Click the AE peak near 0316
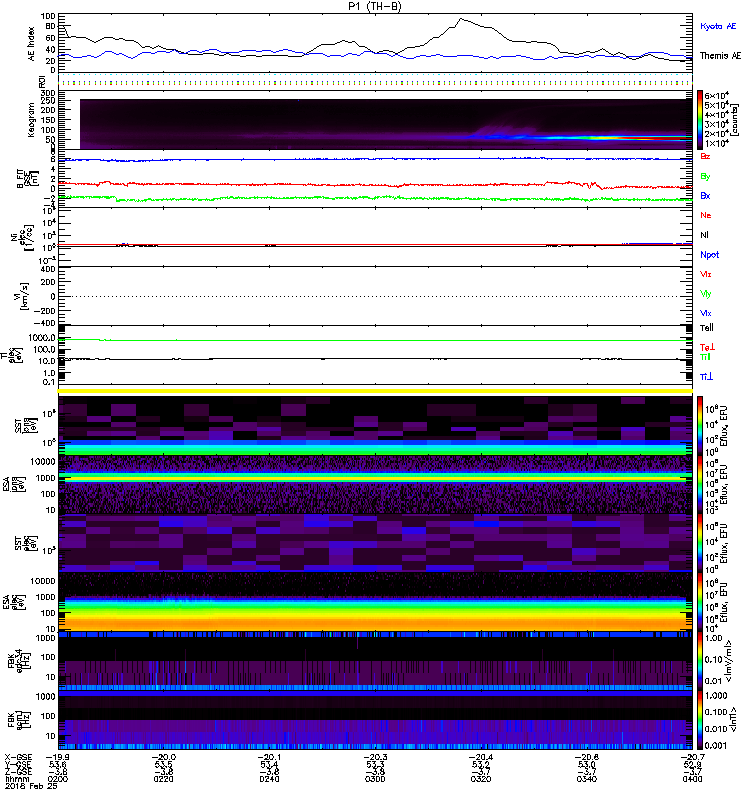 [461, 19]
